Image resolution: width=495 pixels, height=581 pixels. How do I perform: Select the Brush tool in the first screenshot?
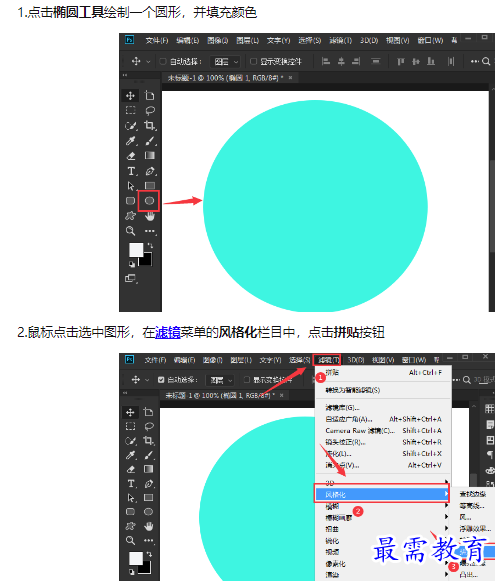(150, 141)
